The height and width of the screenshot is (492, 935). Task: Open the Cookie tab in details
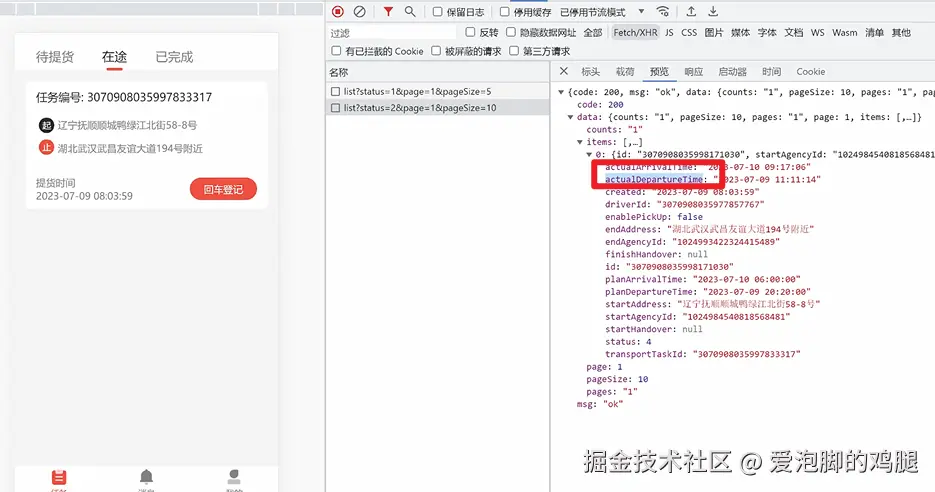810,72
